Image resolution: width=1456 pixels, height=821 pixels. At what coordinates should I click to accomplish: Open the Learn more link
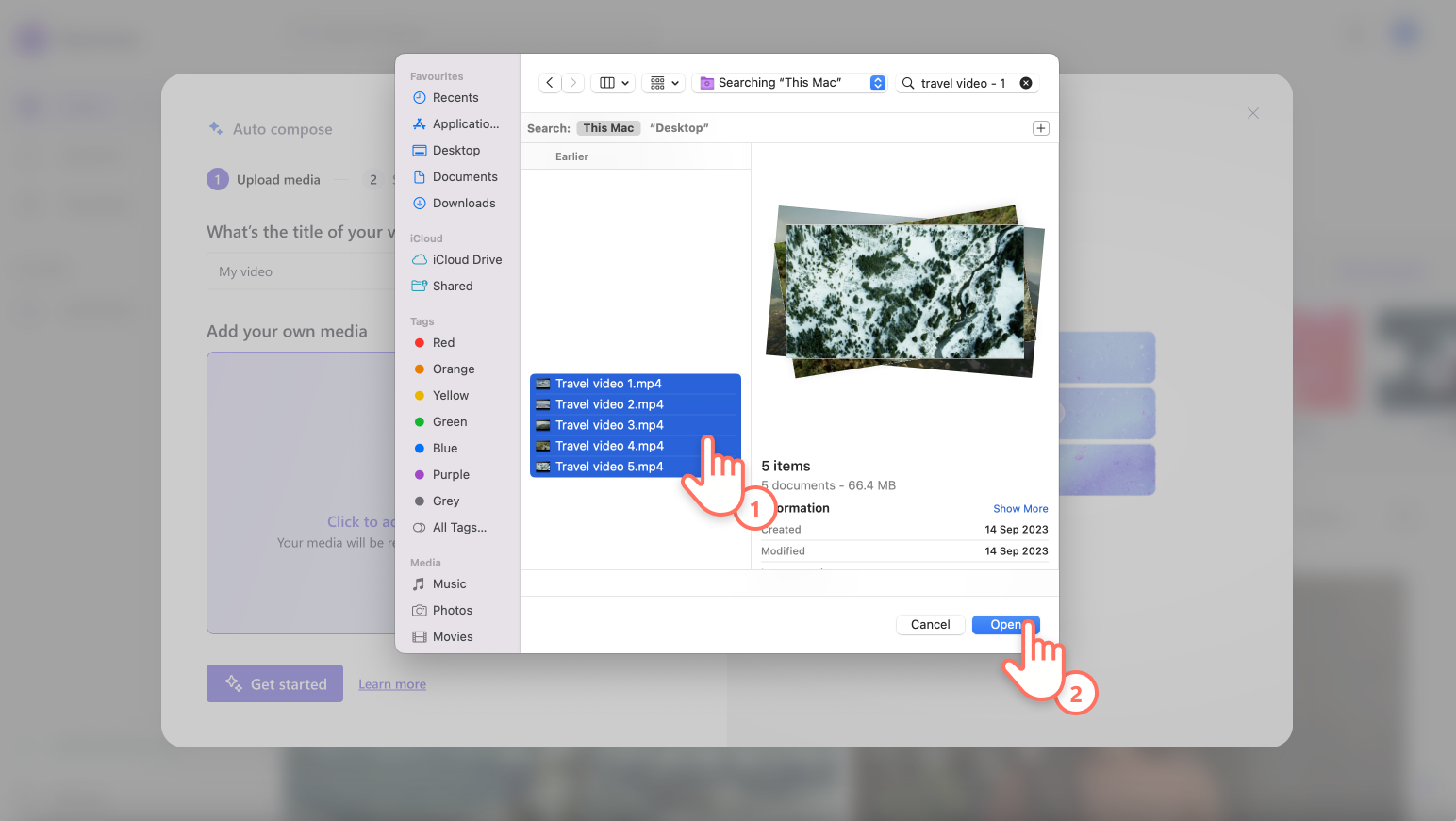click(391, 683)
